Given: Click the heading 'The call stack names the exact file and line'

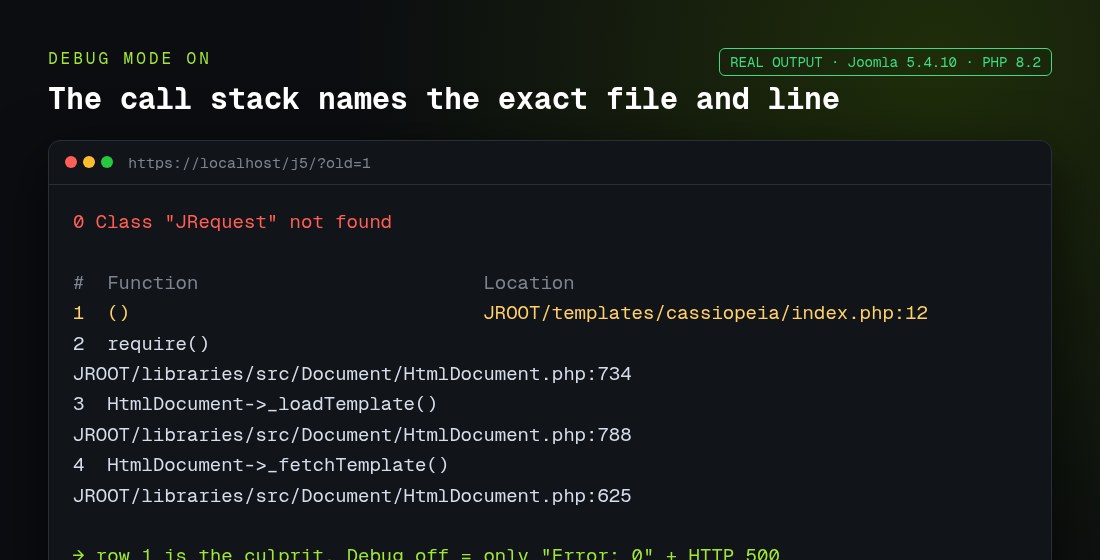Looking at the screenshot, I should pos(443,99).
